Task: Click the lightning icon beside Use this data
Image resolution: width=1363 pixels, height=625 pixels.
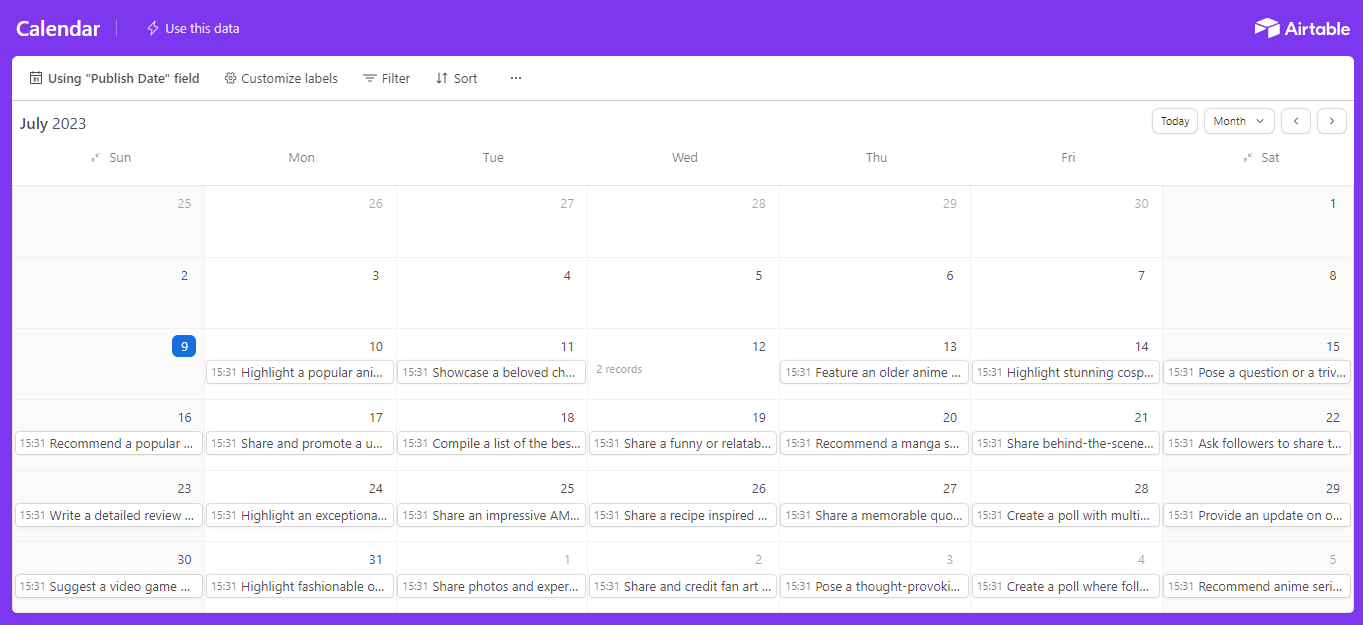Action: (153, 28)
